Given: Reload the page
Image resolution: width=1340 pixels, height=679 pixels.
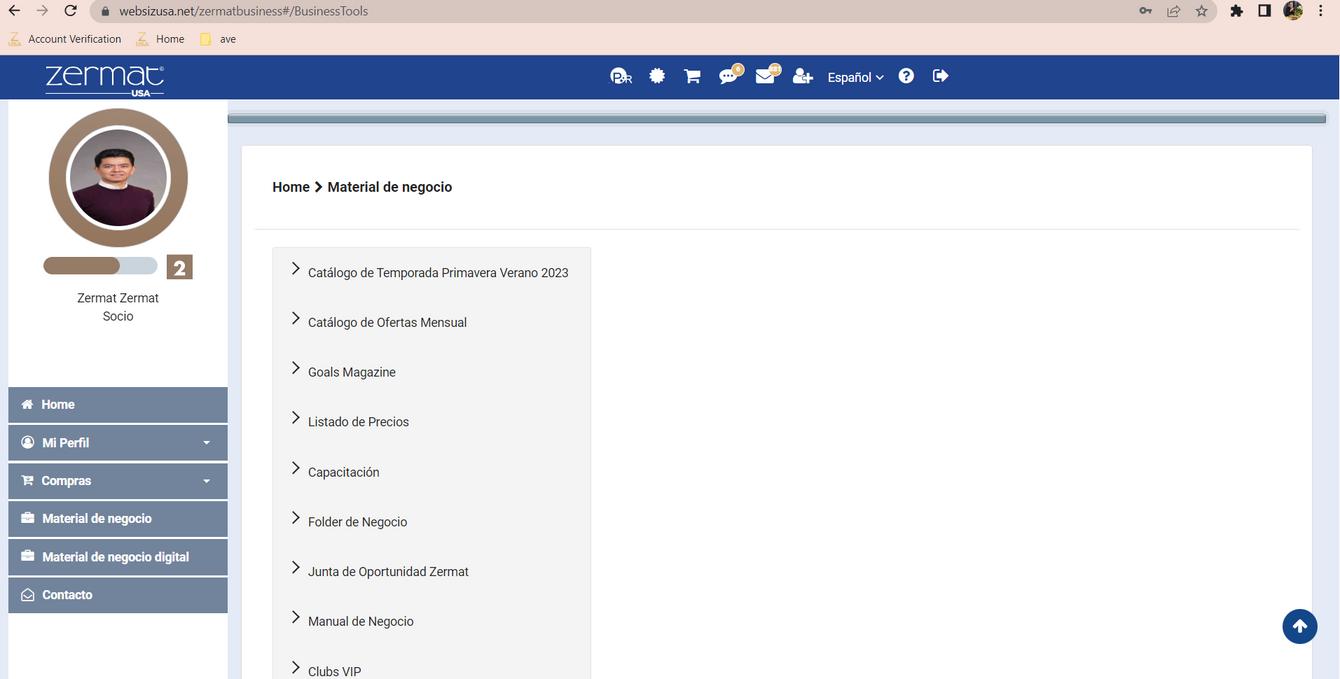Looking at the screenshot, I should tap(70, 11).
